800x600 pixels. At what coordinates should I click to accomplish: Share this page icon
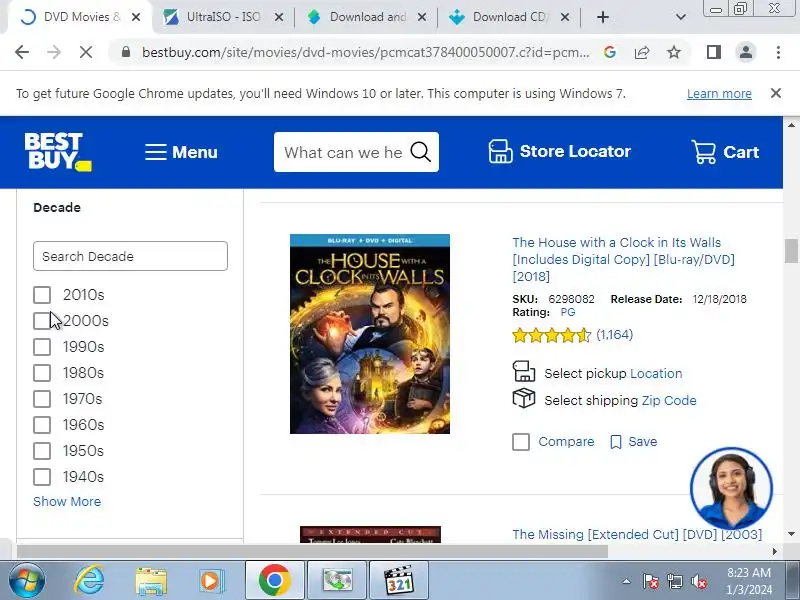642,52
